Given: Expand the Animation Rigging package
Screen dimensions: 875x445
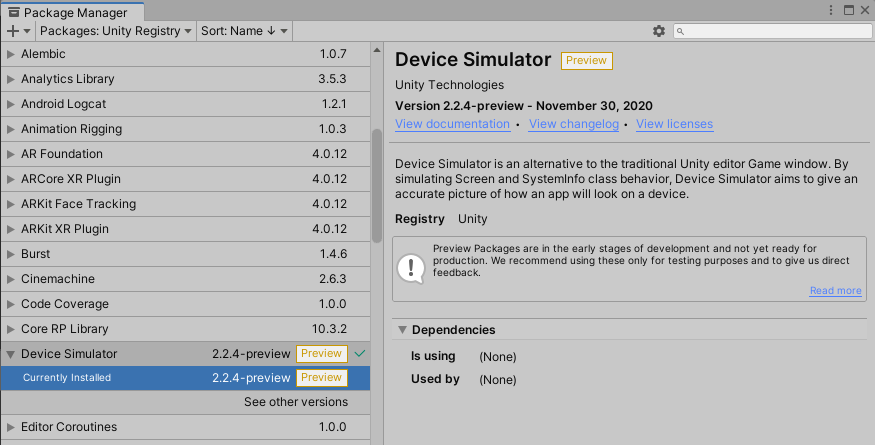Looking at the screenshot, I should click(11, 129).
